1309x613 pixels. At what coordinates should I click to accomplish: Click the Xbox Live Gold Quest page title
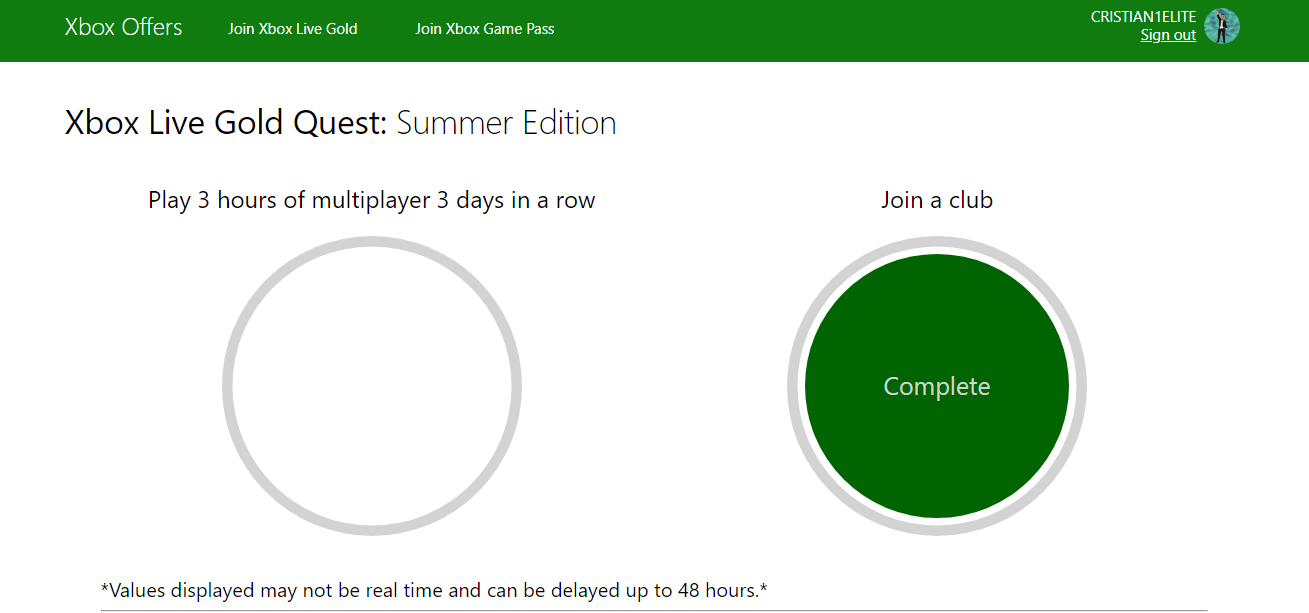point(340,122)
